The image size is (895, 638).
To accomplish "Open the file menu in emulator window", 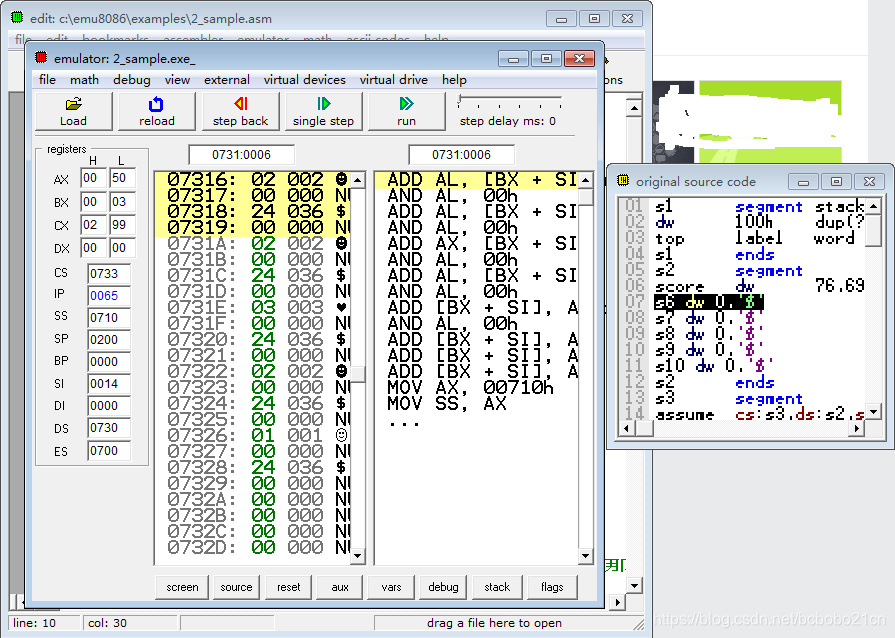I will (x=47, y=80).
